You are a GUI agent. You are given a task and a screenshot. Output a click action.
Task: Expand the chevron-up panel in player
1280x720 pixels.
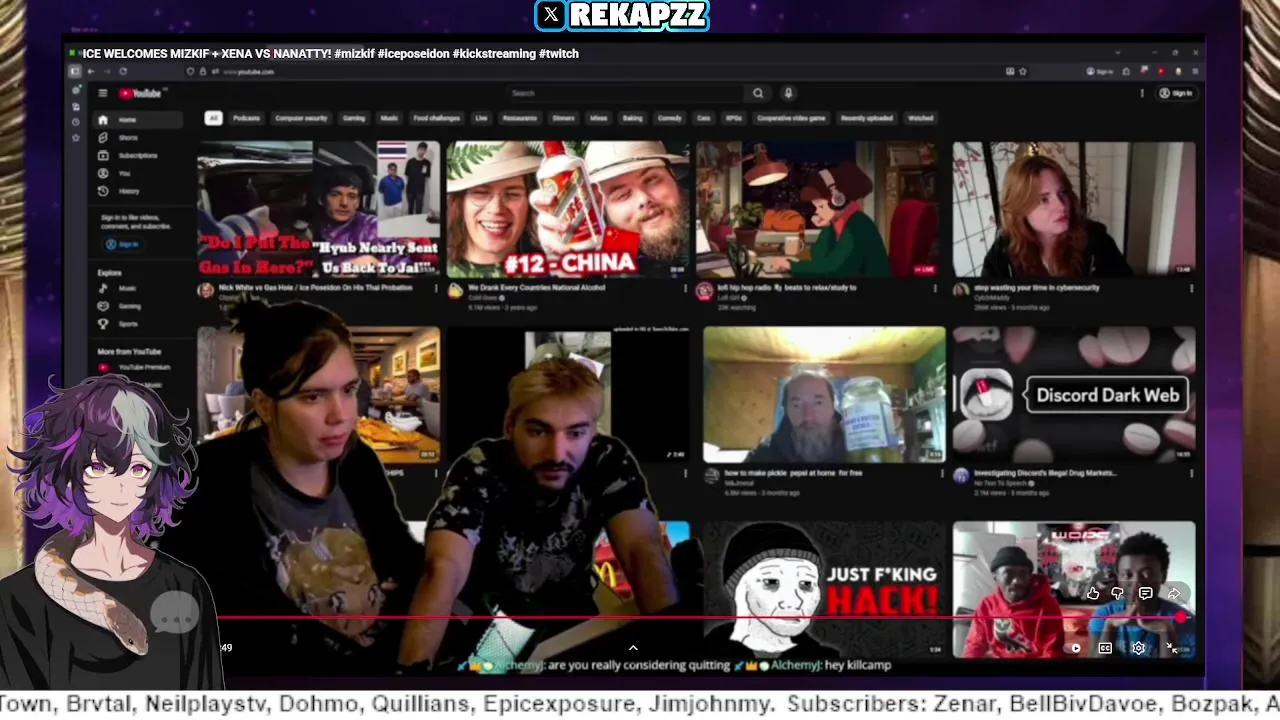633,648
